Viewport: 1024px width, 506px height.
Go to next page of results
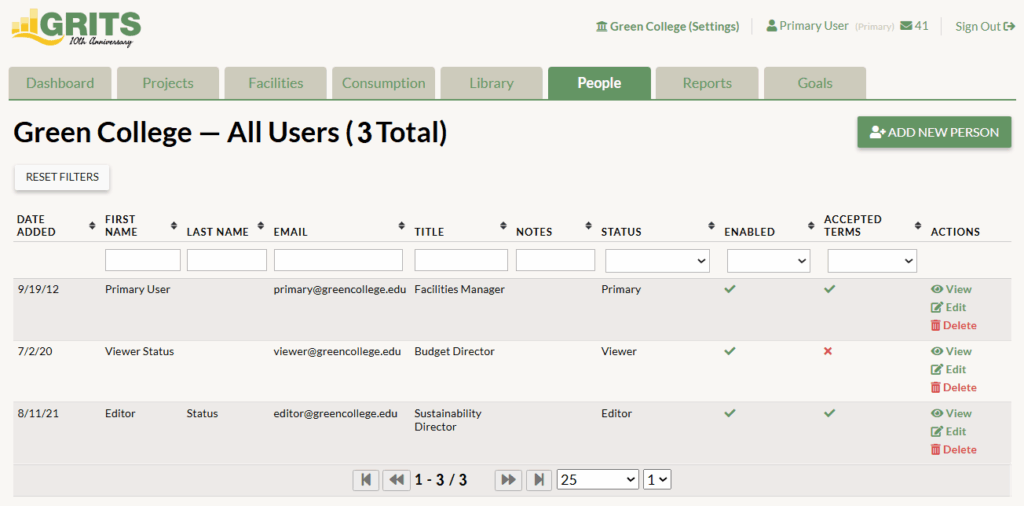pos(509,480)
